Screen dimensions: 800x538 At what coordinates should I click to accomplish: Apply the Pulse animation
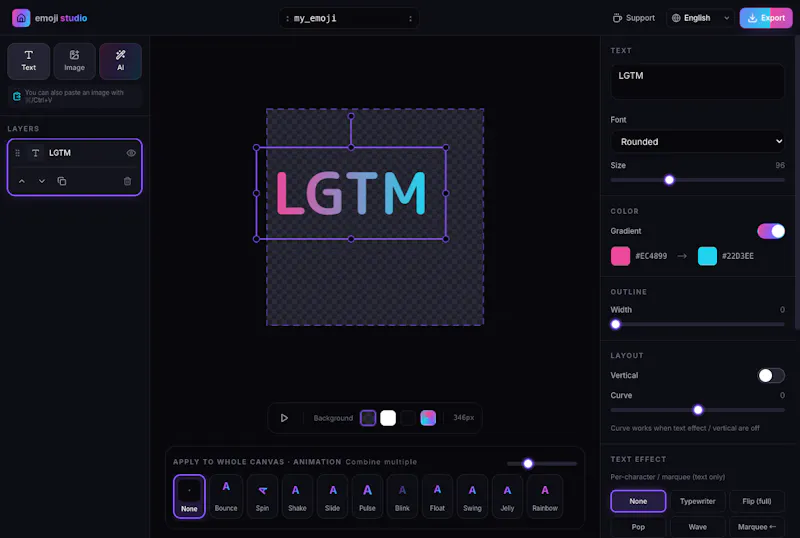367,497
